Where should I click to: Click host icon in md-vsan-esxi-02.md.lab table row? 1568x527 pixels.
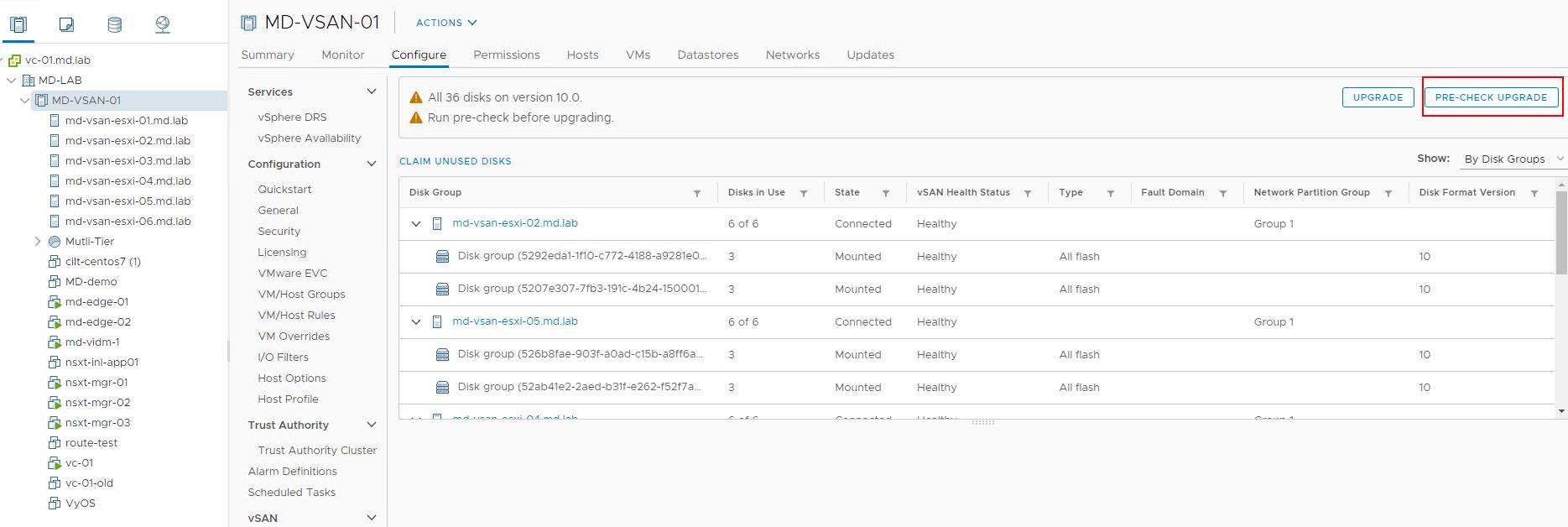[x=437, y=224]
